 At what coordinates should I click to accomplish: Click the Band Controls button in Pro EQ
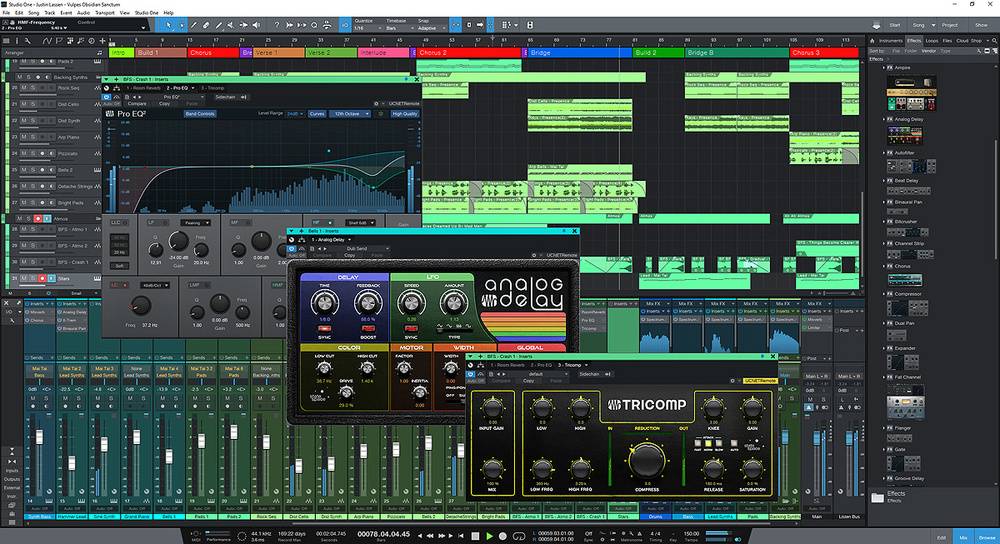201,114
